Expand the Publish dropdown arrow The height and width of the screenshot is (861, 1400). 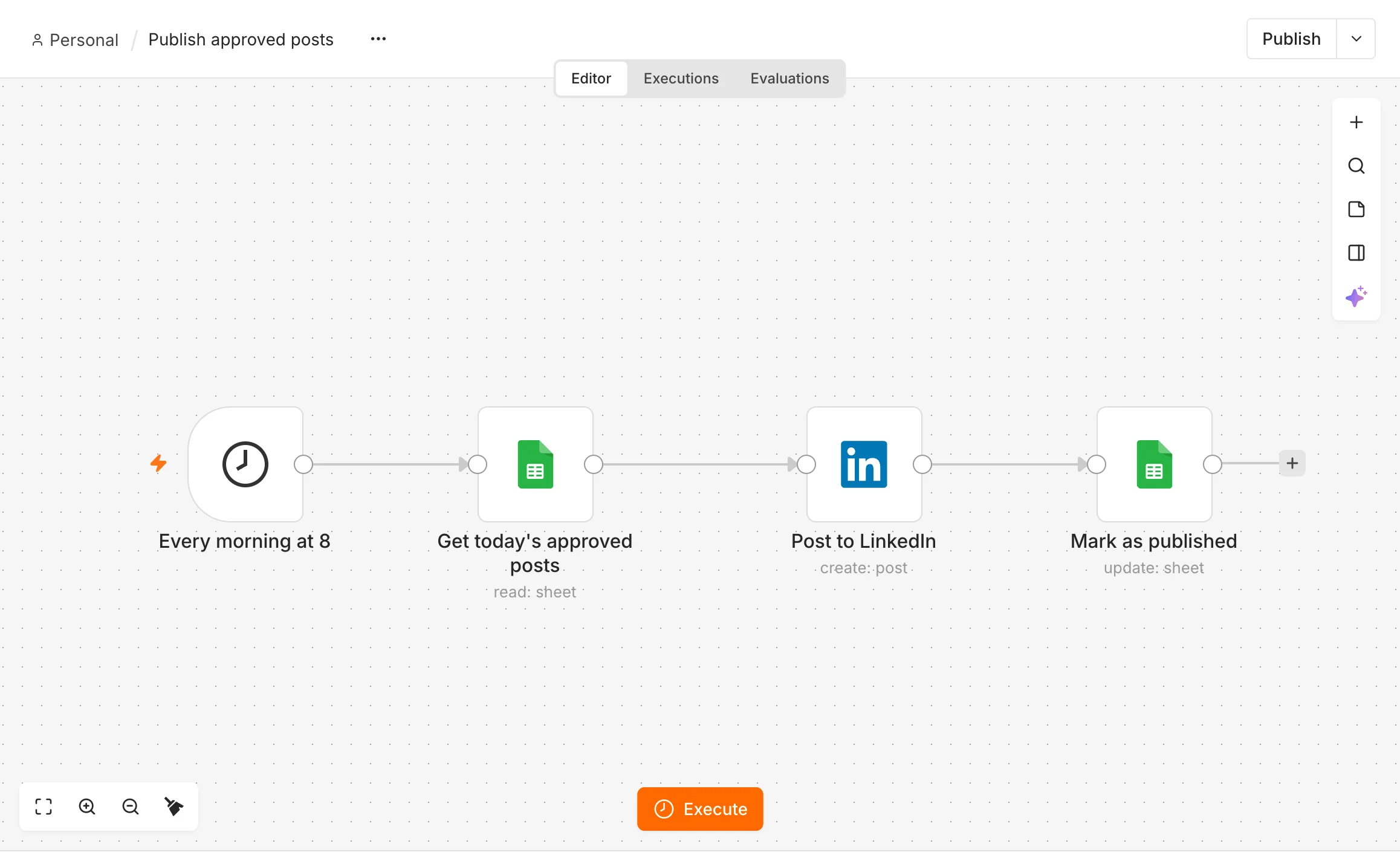[1356, 39]
